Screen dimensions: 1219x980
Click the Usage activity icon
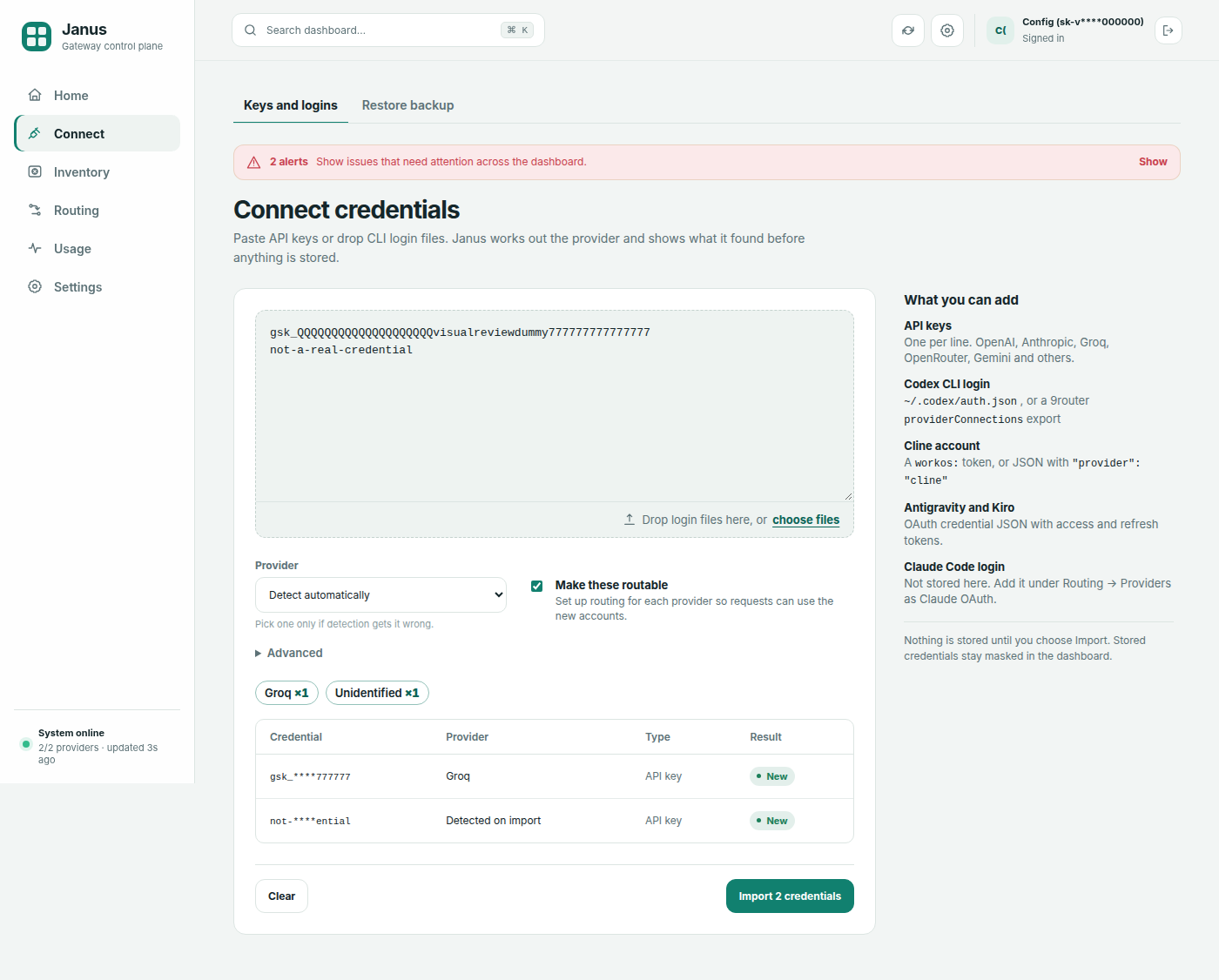35,248
